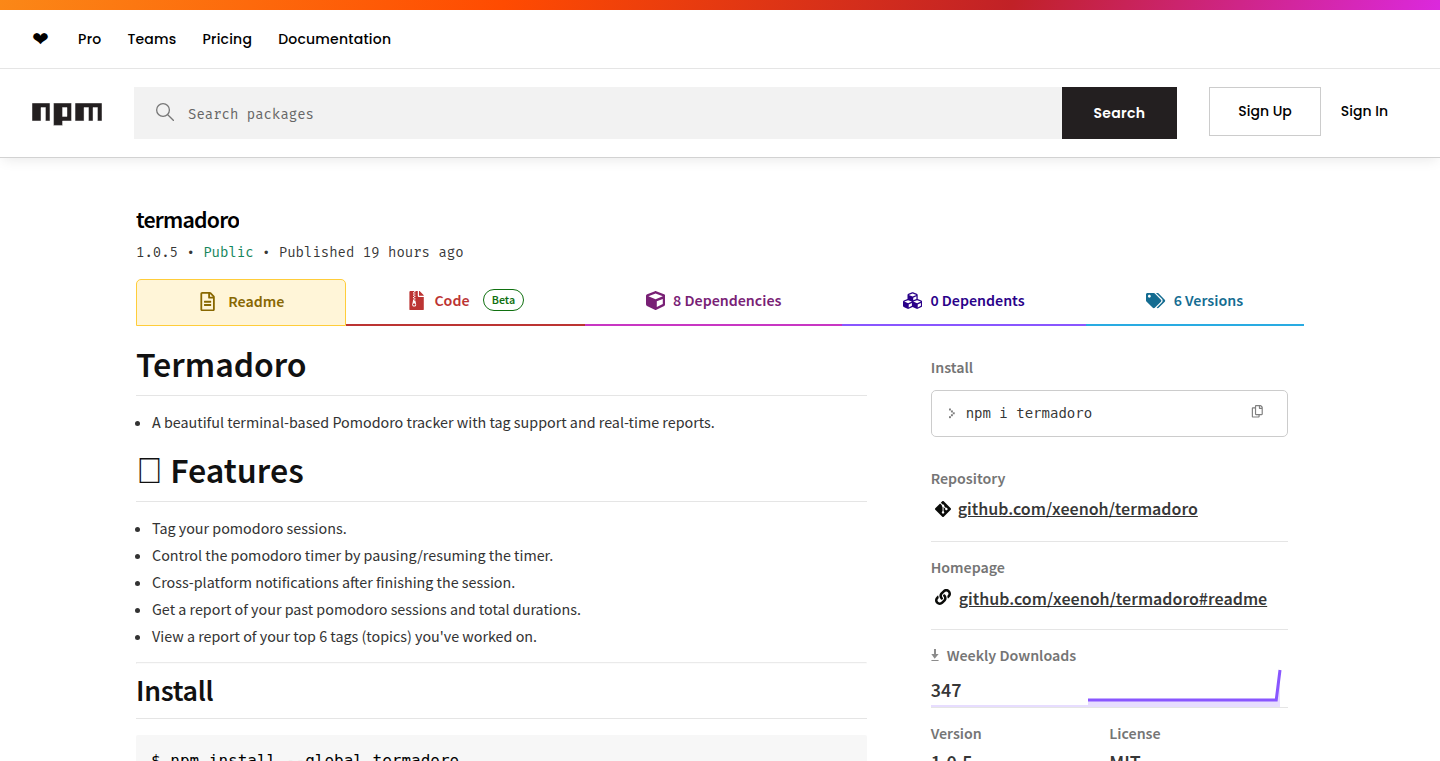The height and width of the screenshot is (761, 1440).
Task: Click the Versions tags icon
Action: tap(1155, 301)
